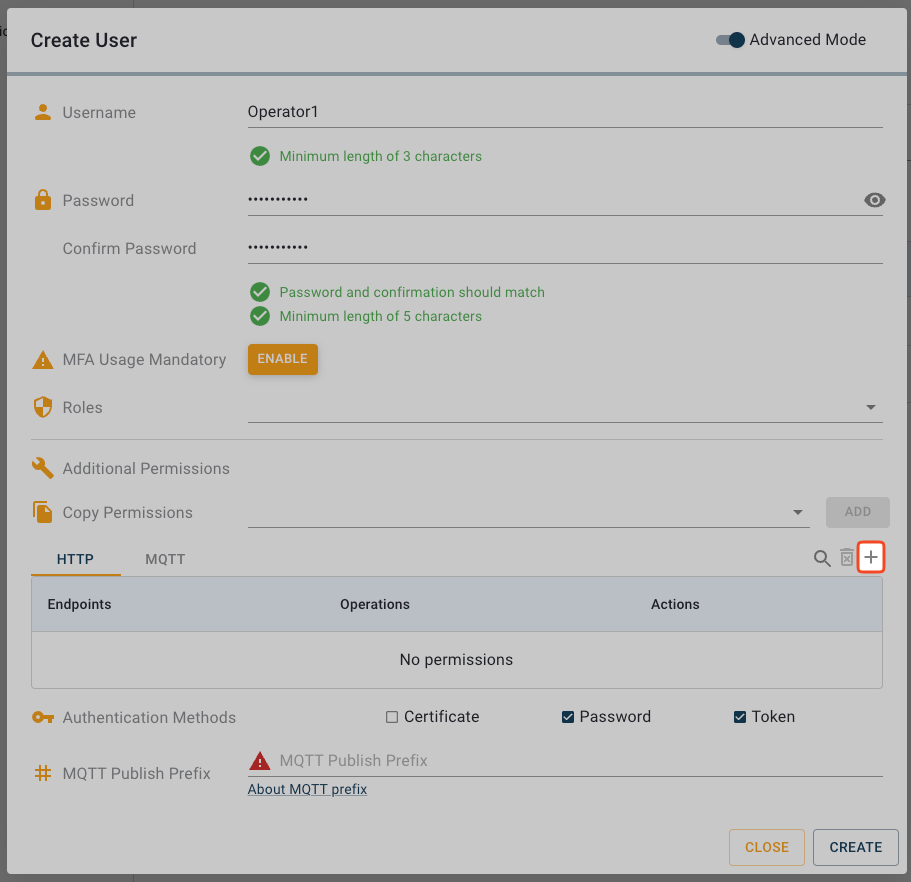Toggle the Certificate authentication checkbox
Screen dimensions: 911x882
click(x=393, y=716)
